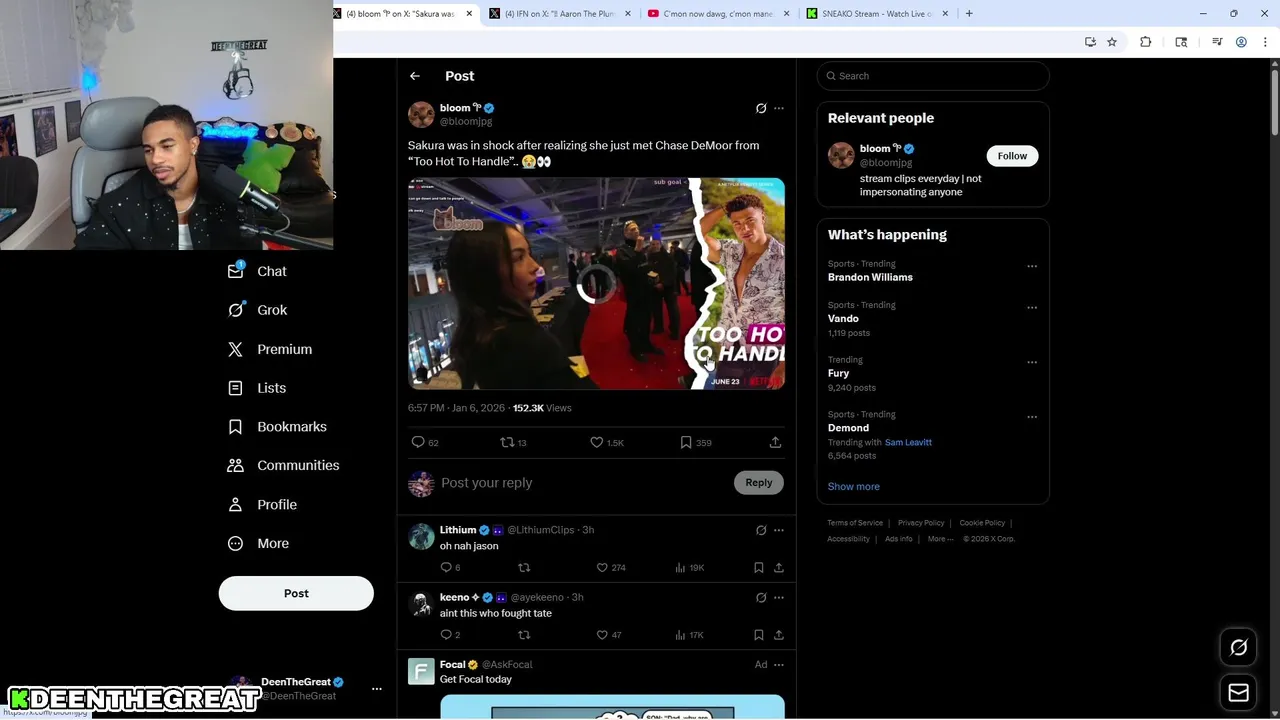Like keeno's comment with 47 likes

point(608,635)
